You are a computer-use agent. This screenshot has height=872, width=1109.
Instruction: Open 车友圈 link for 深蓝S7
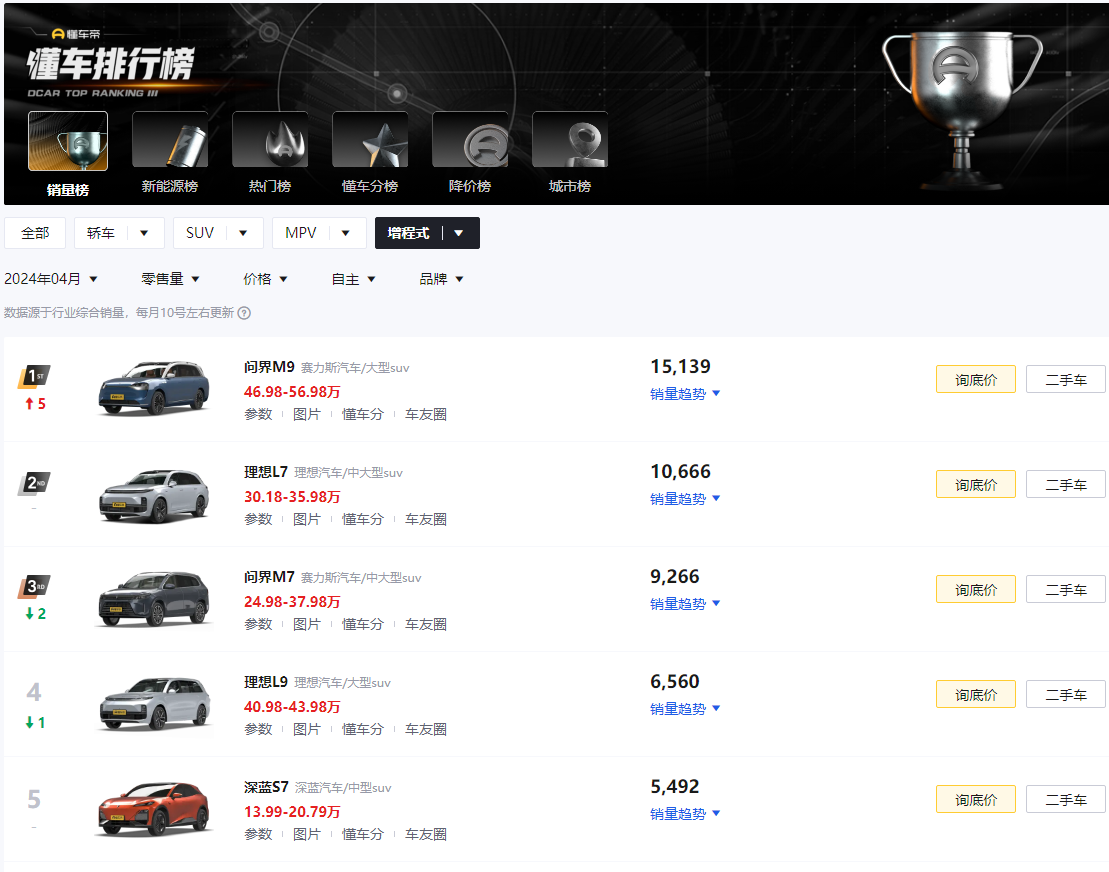[426, 834]
